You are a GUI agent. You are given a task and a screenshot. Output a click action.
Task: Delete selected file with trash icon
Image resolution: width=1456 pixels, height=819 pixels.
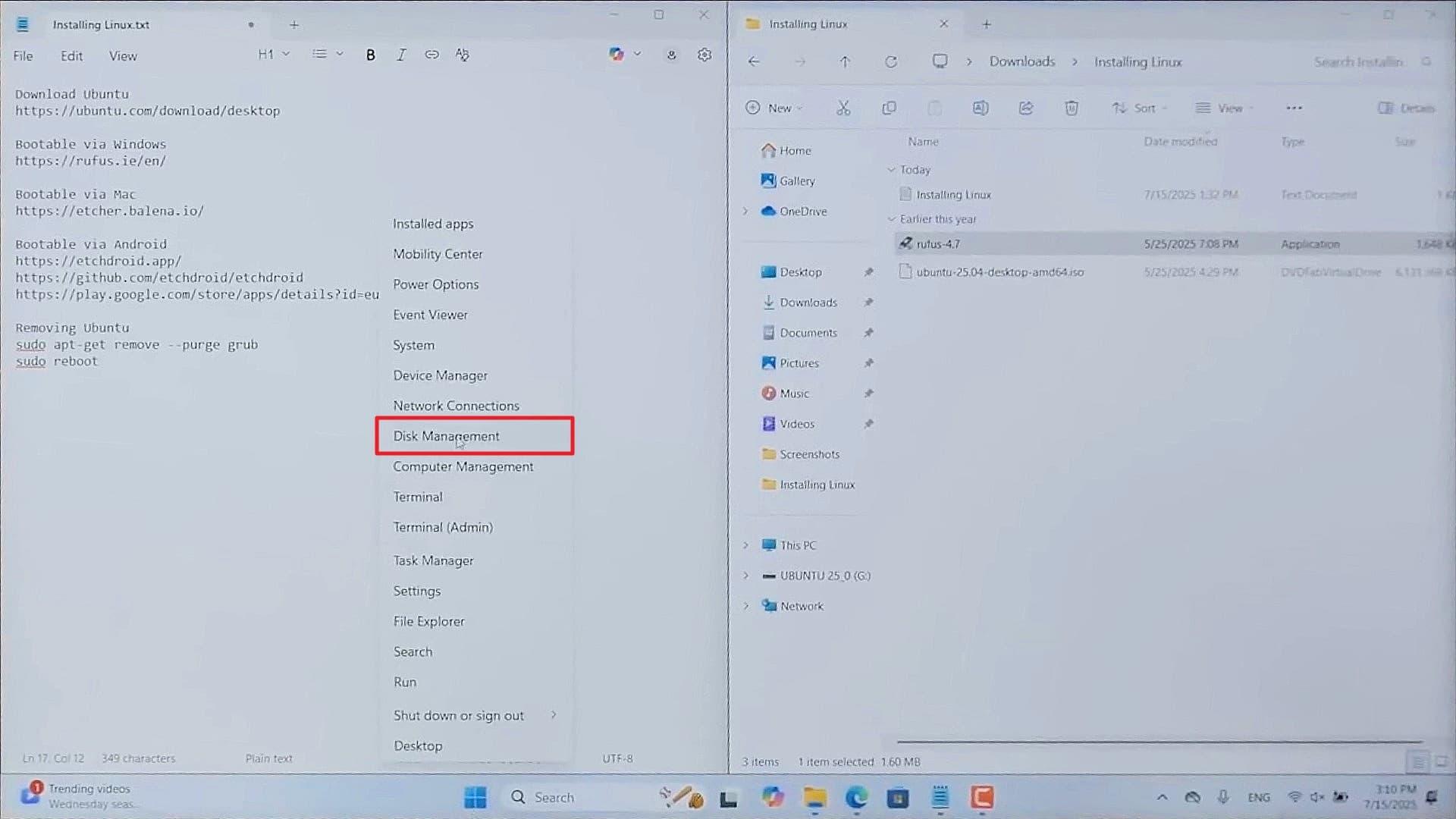click(1072, 108)
